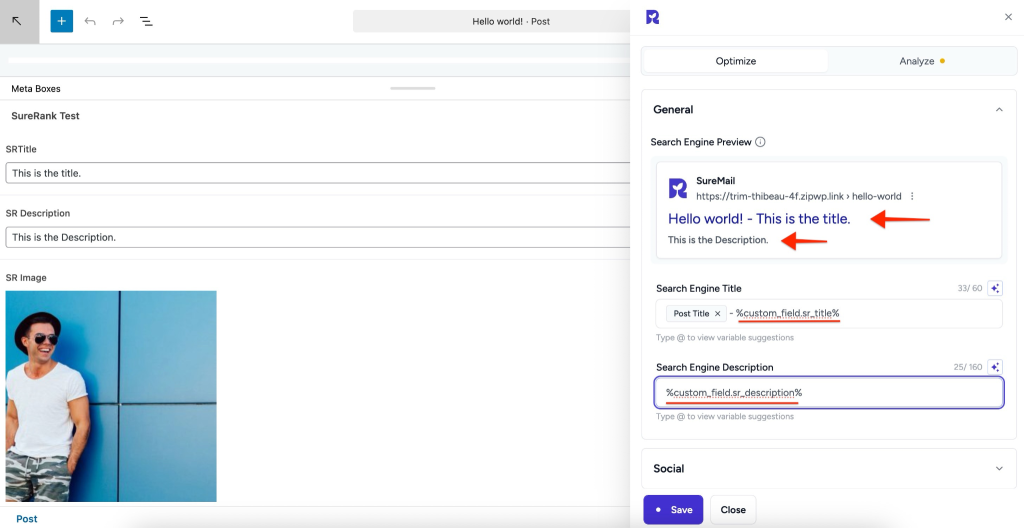Viewport: 1024px width, 528px height.
Task: Close the SureRank panel with the X
Action: point(1008,17)
